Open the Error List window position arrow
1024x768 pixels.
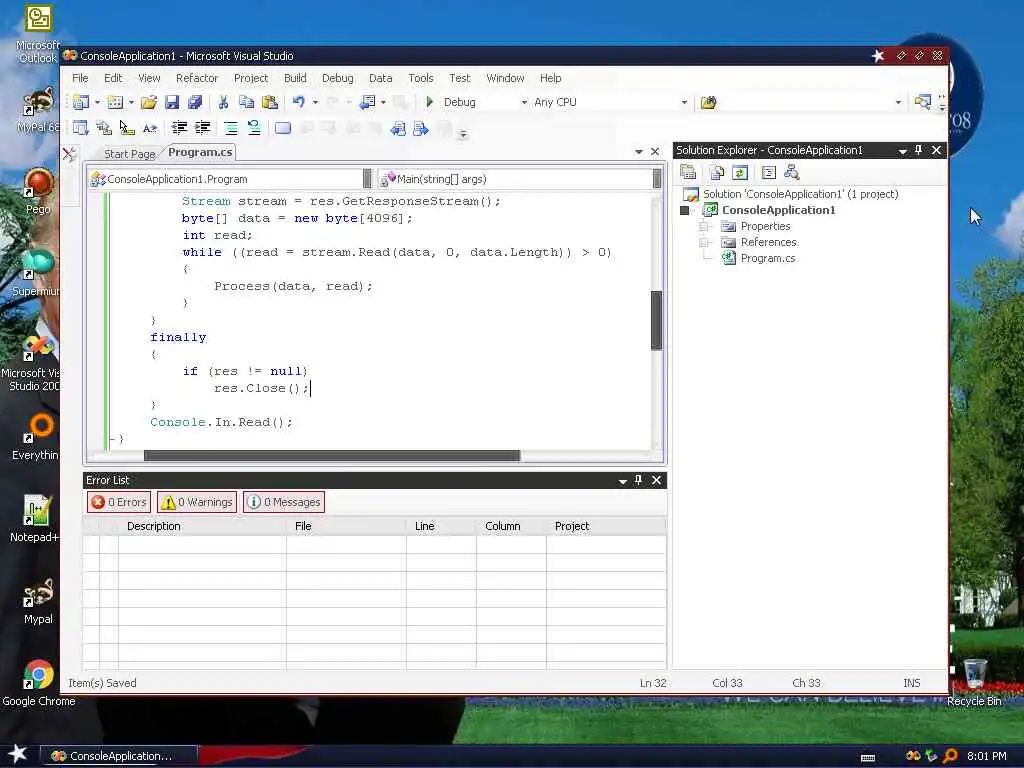[623, 481]
